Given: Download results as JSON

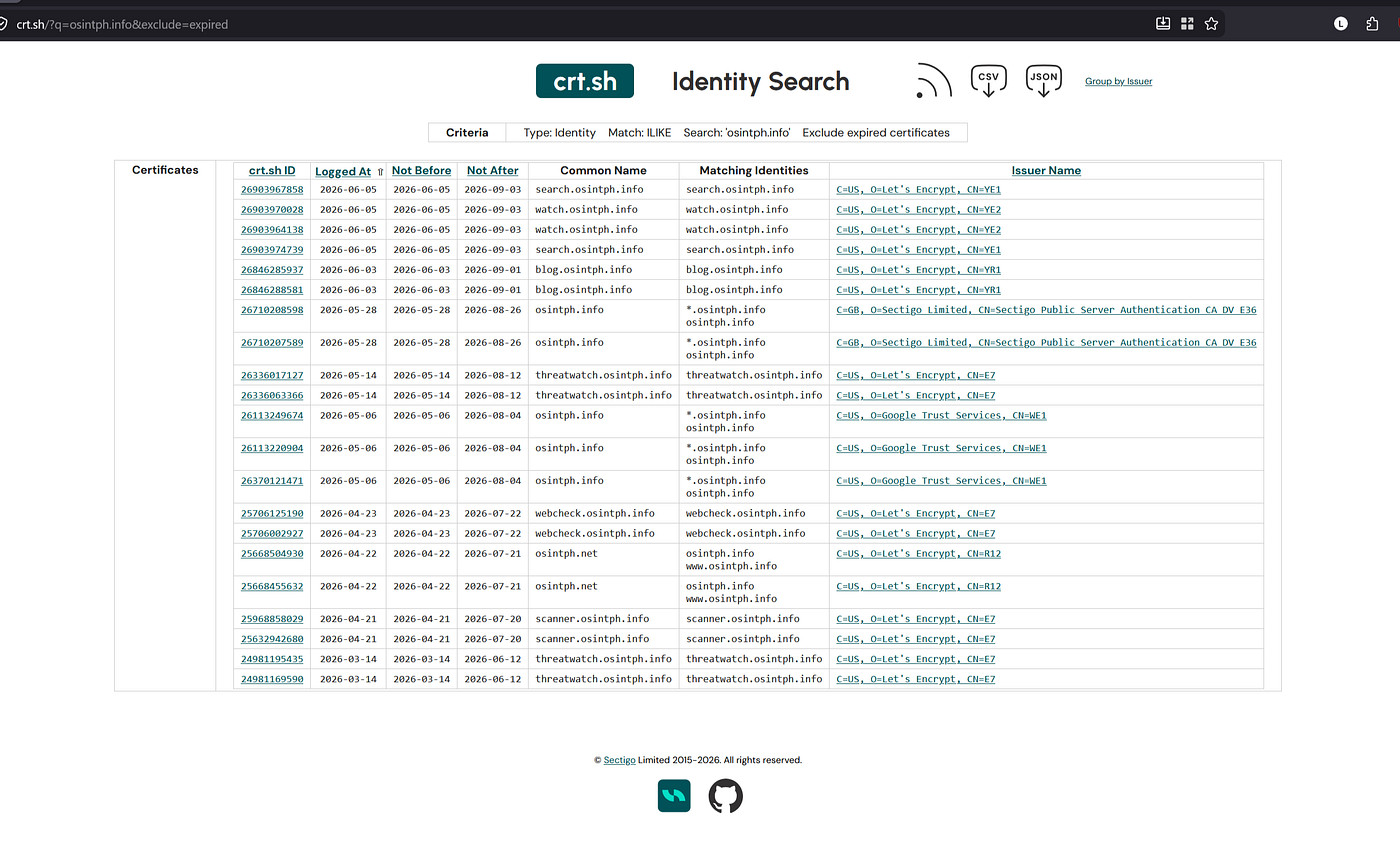Looking at the screenshot, I should [x=1044, y=81].
